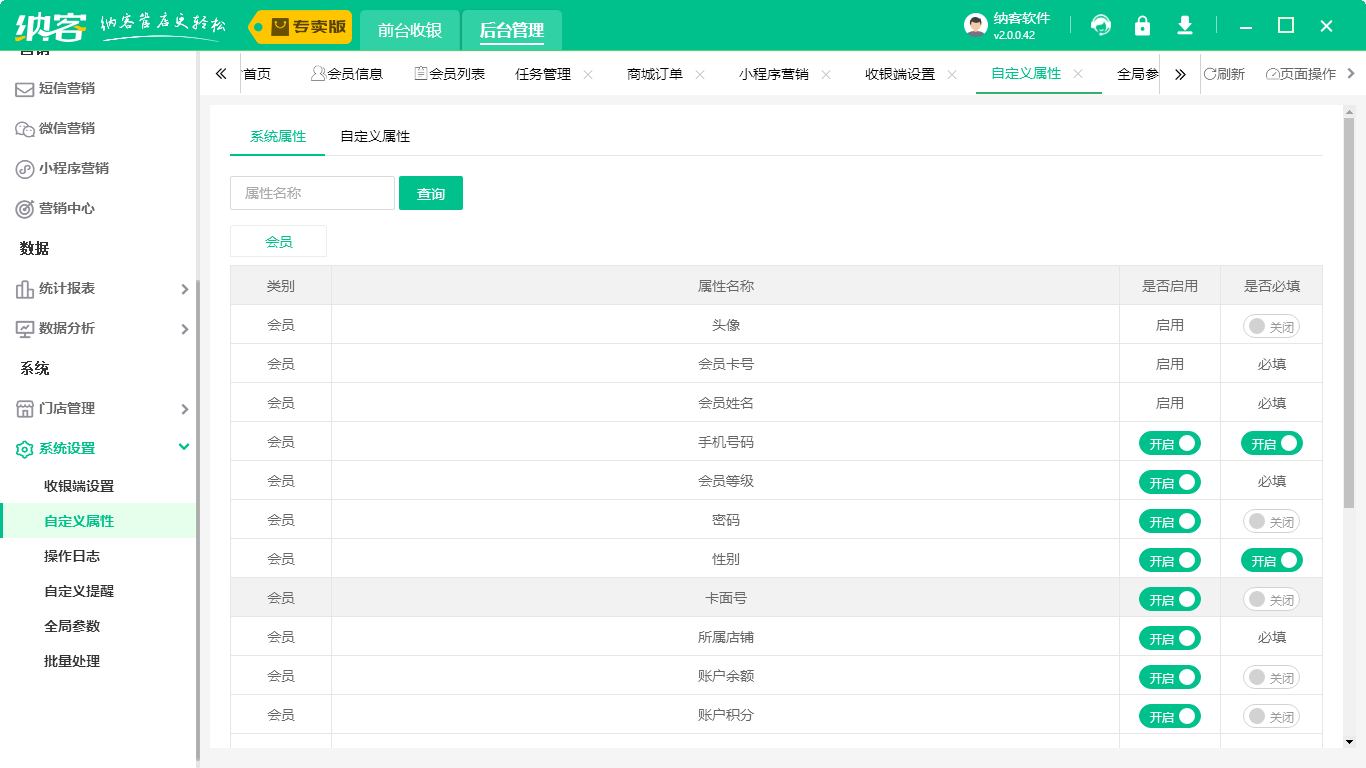Image resolution: width=1366 pixels, height=768 pixels.
Task: Select the 系统属性 sub-tab
Action: coord(278,136)
